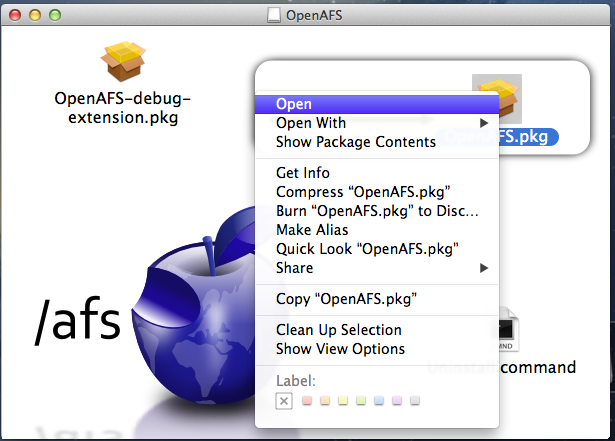Zoom the OpenAFS window with green button
This screenshot has width=615, height=441.
[x=55, y=15]
